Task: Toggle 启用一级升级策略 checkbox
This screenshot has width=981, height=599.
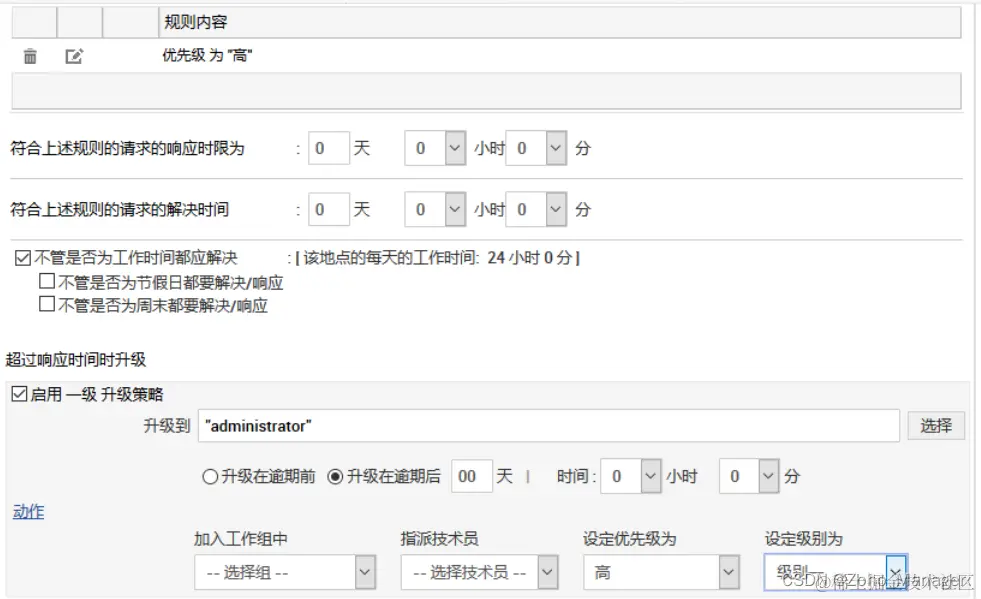Action: pyautogui.click(x=19, y=394)
